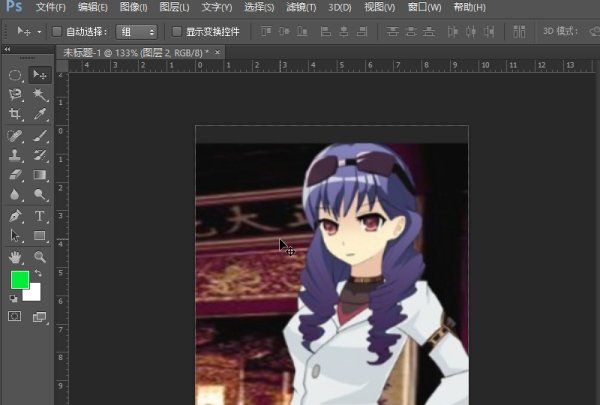The height and width of the screenshot is (405, 600).
Task: Open the white background color picker
Action: tap(34, 294)
